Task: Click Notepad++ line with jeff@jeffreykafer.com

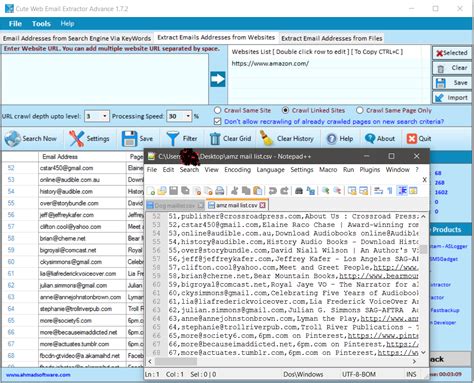Action: coord(293,259)
